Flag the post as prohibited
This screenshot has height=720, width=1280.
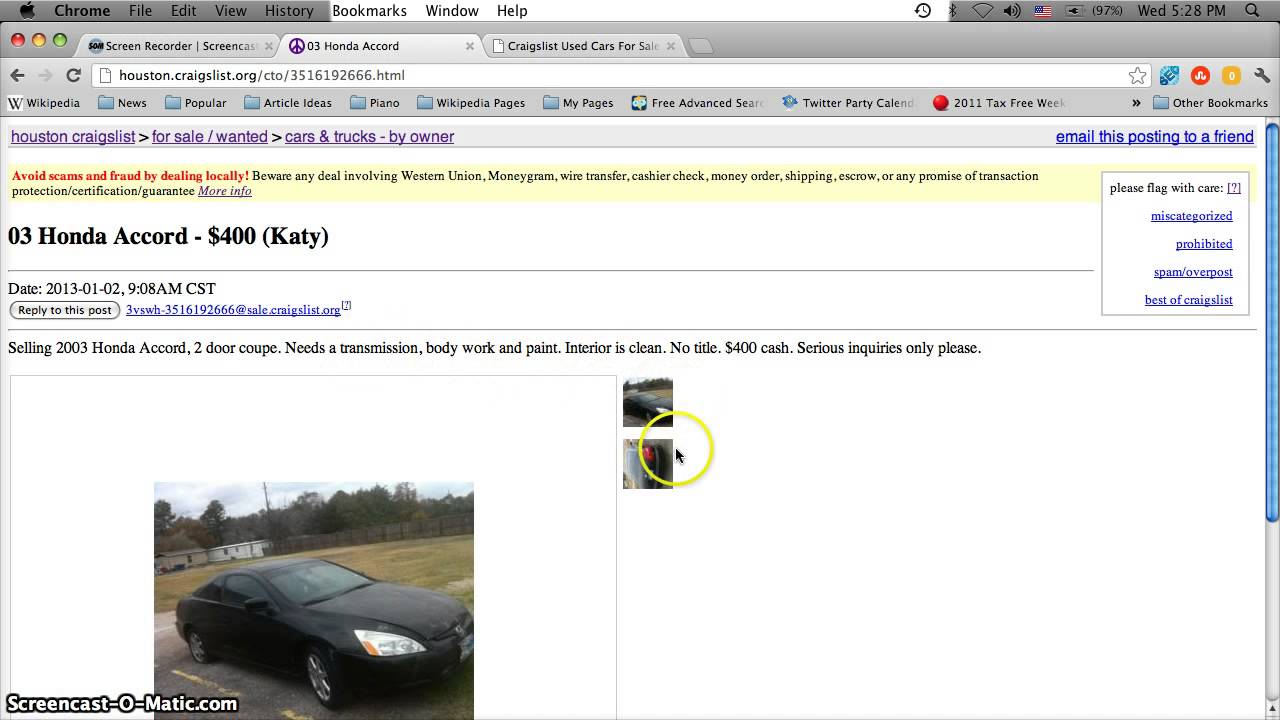click(x=1204, y=244)
